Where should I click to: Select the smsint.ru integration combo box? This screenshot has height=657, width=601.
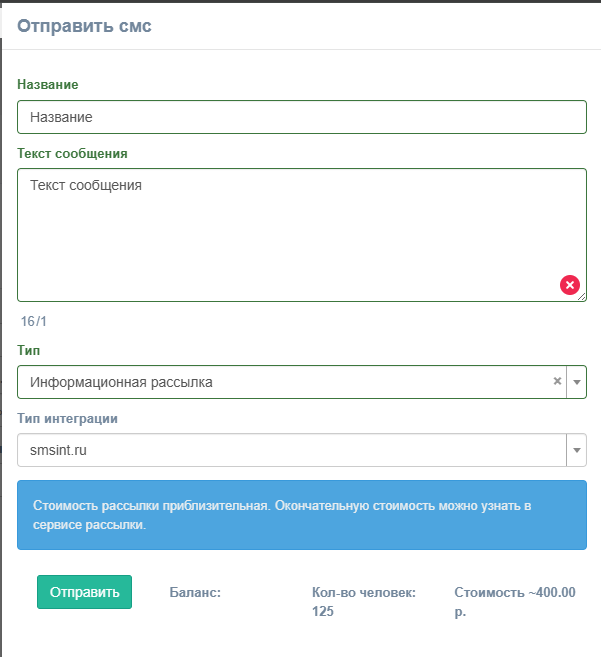[x=302, y=450]
